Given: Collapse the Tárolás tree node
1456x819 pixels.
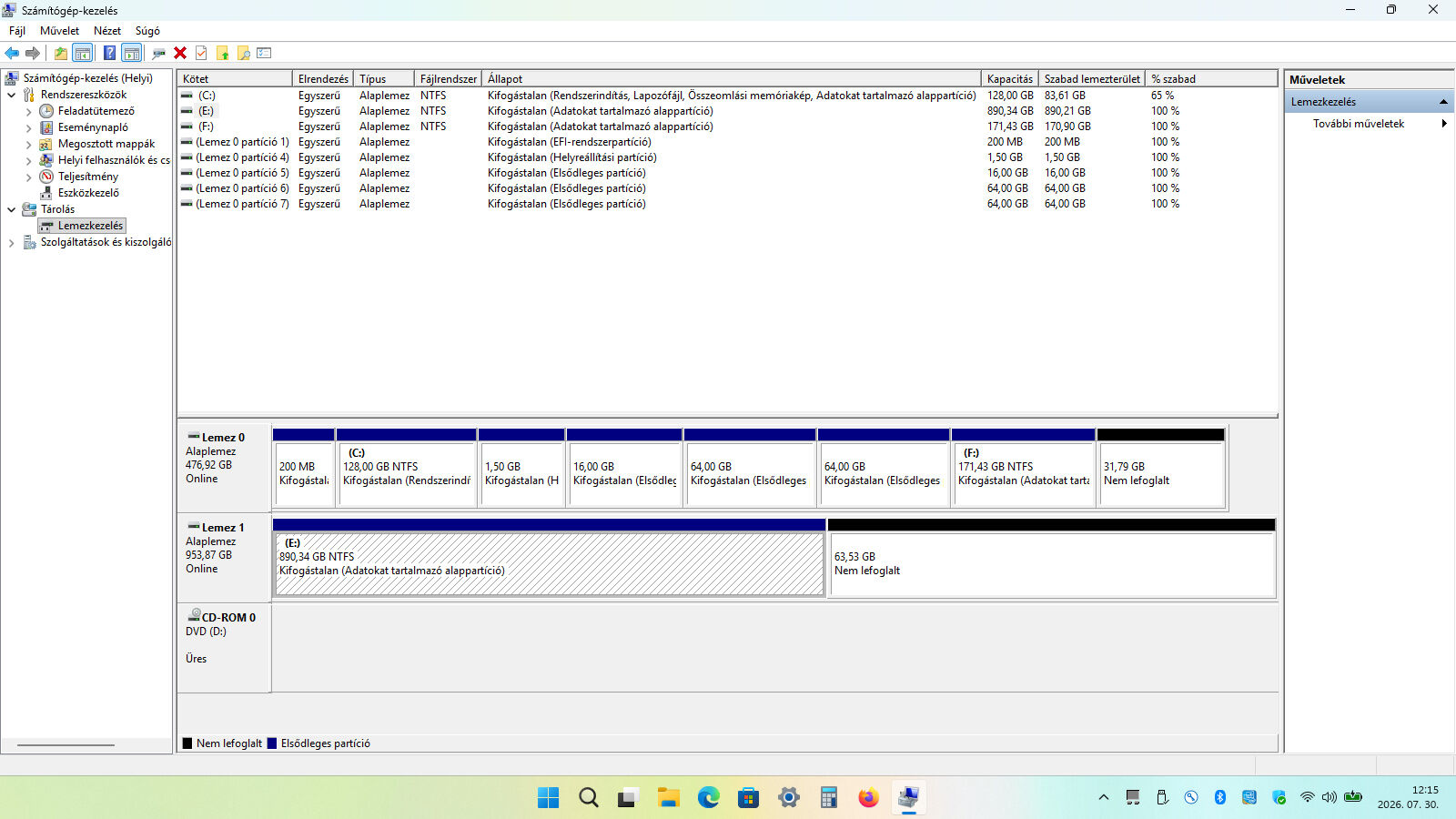Looking at the screenshot, I should pyautogui.click(x=11, y=209).
